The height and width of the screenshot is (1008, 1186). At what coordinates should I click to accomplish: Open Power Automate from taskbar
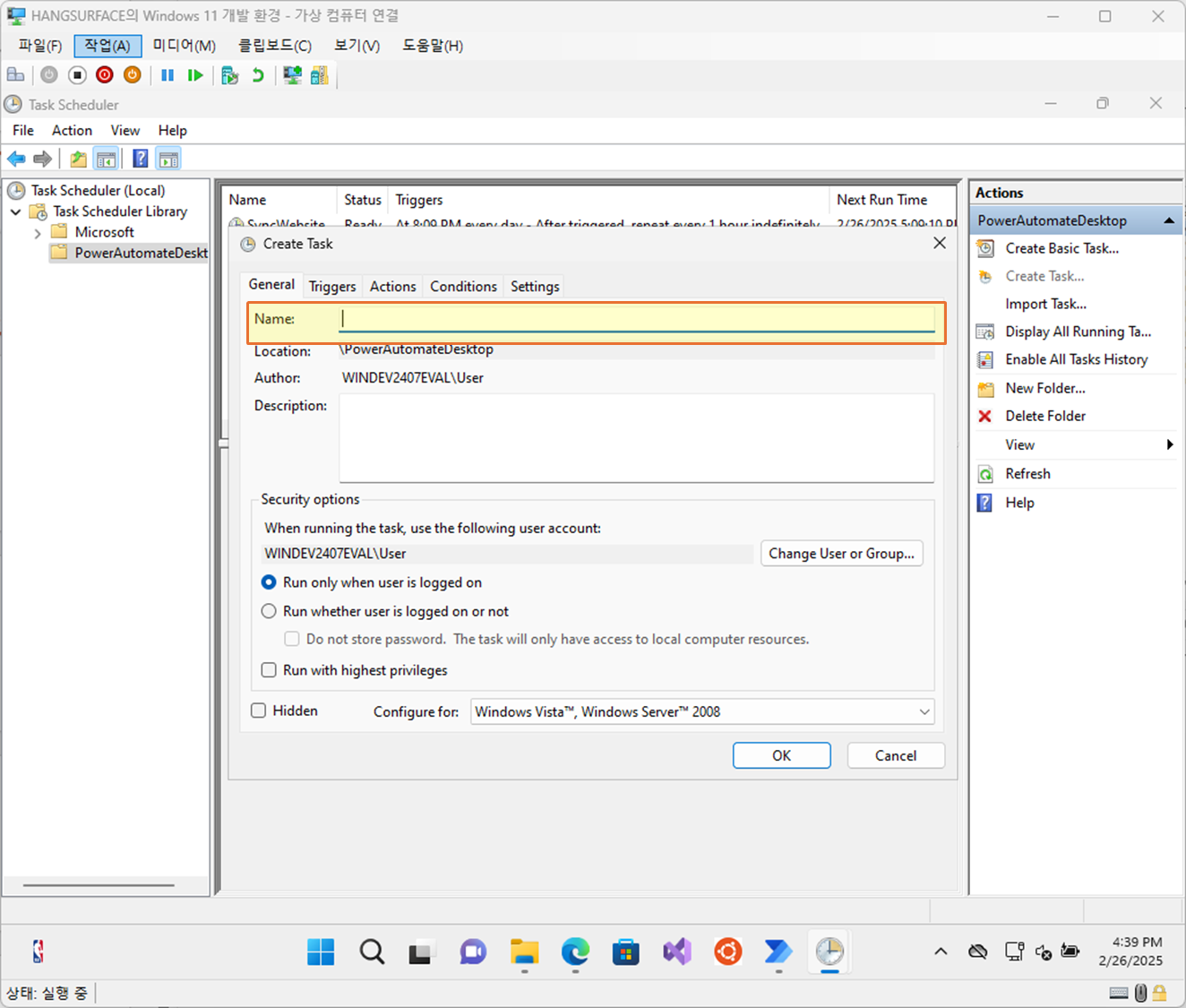pyautogui.click(x=778, y=952)
